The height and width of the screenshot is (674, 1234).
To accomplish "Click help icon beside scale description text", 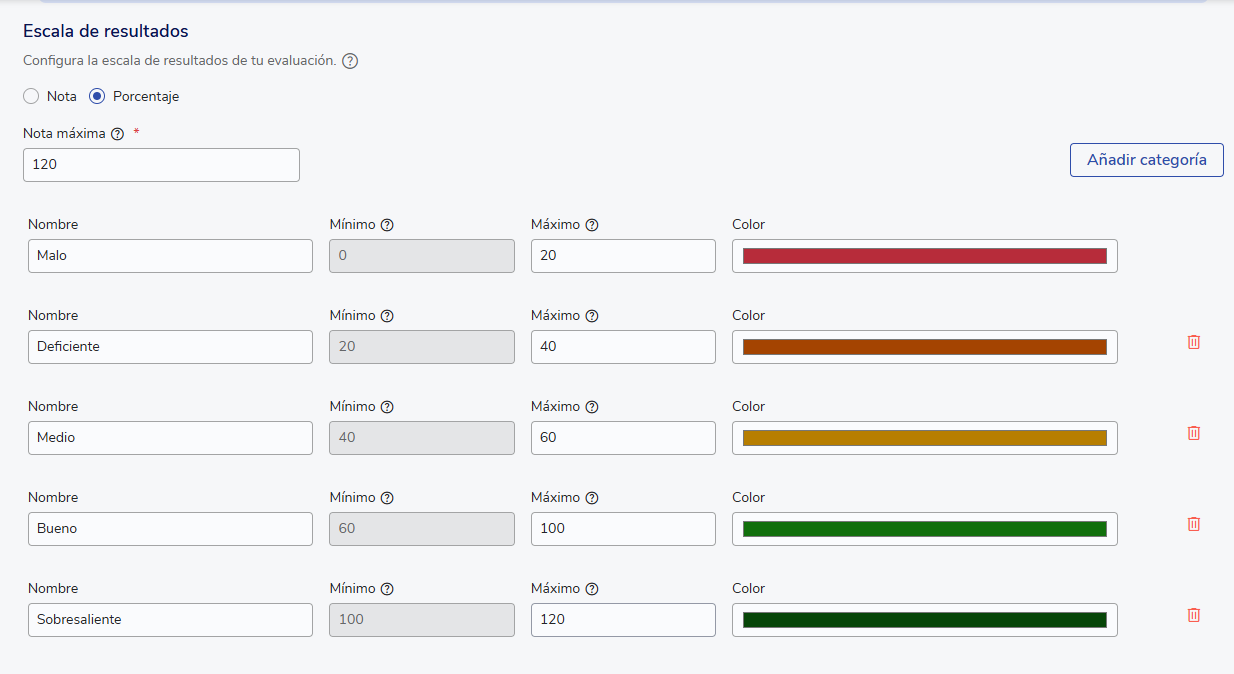I will pos(350,61).
